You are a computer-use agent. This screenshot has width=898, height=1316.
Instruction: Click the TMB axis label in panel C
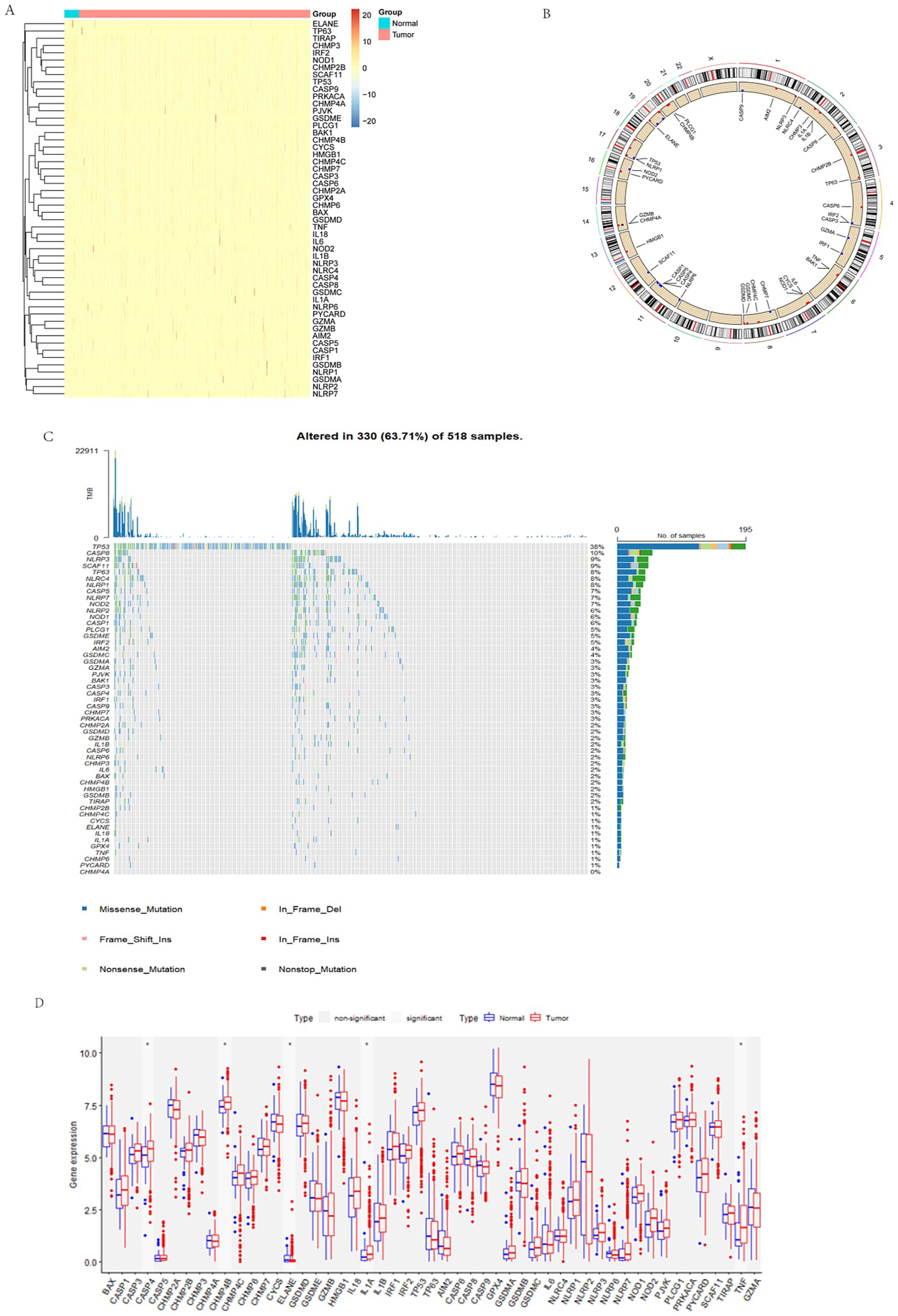(90, 493)
